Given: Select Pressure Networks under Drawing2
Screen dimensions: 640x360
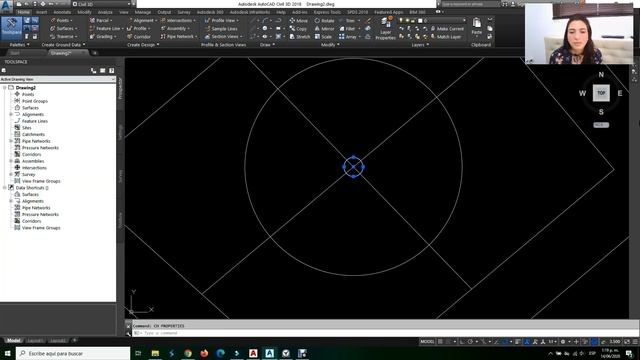Looking at the screenshot, I should coord(40,148).
